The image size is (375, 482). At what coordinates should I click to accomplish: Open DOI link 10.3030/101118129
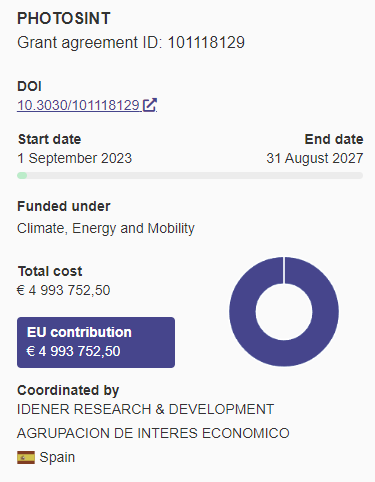(78, 105)
